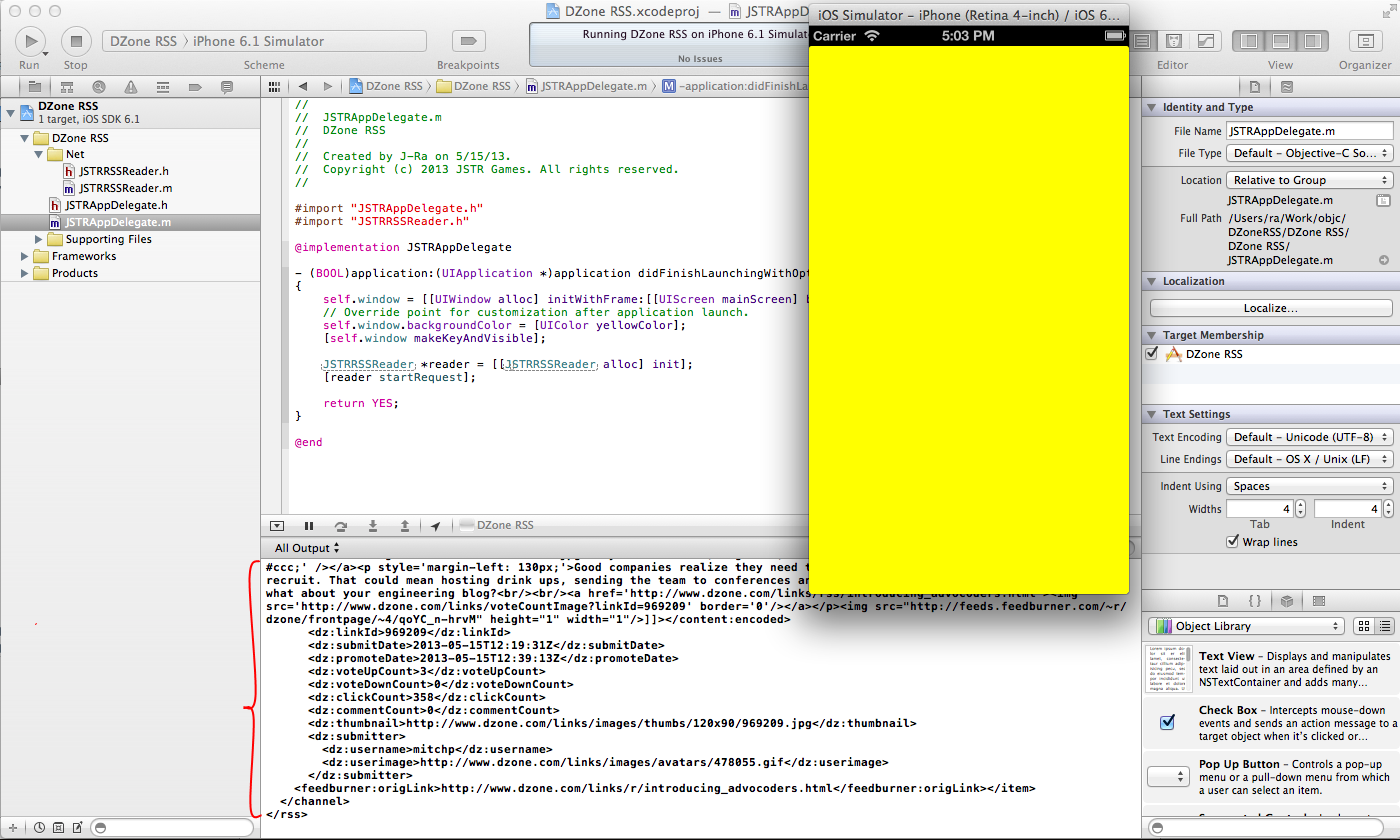Click the Run play button

[30, 41]
